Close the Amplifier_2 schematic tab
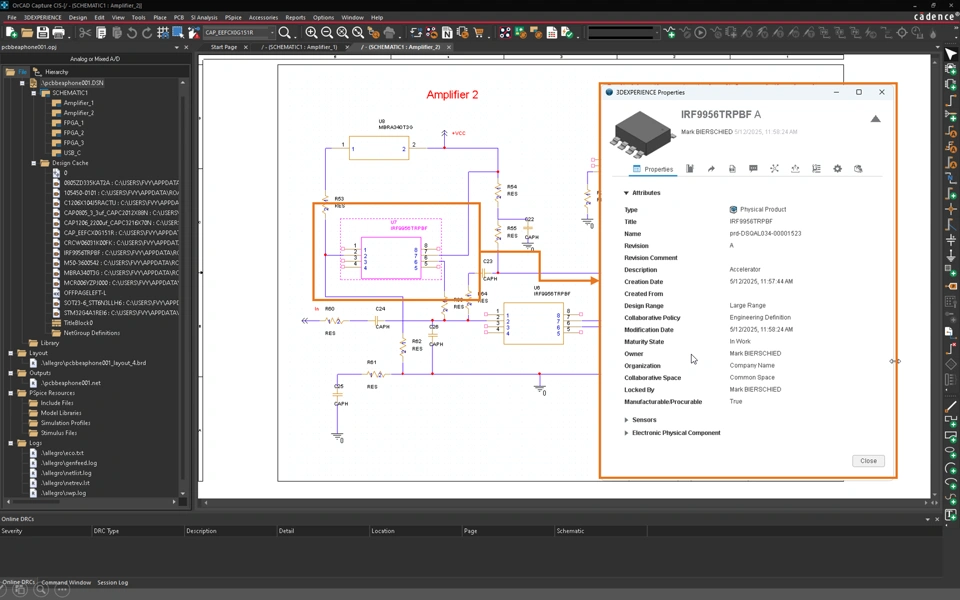This screenshot has width=960, height=600. (449, 47)
